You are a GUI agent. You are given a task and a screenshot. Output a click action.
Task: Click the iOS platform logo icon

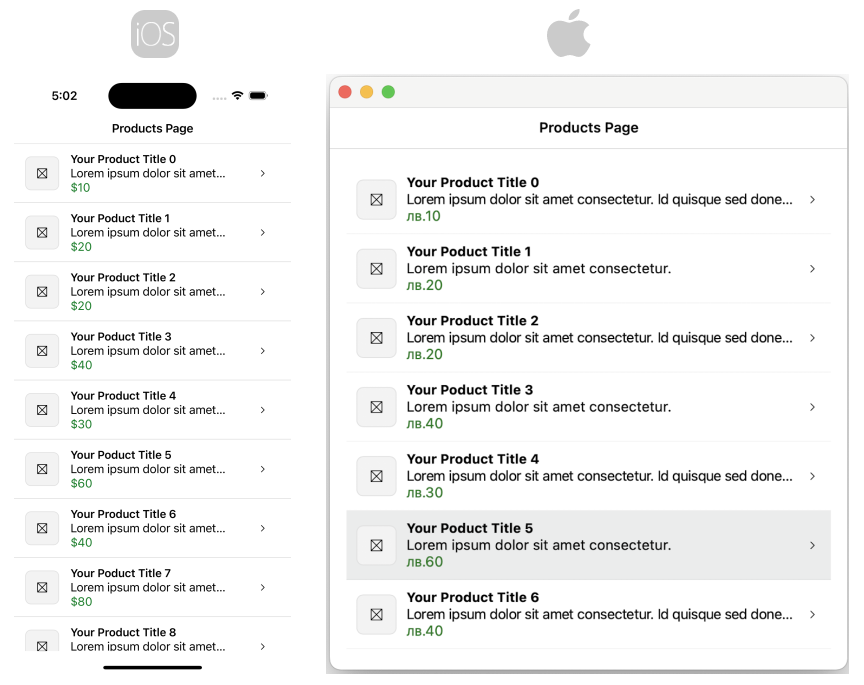[x=154, y=34]
